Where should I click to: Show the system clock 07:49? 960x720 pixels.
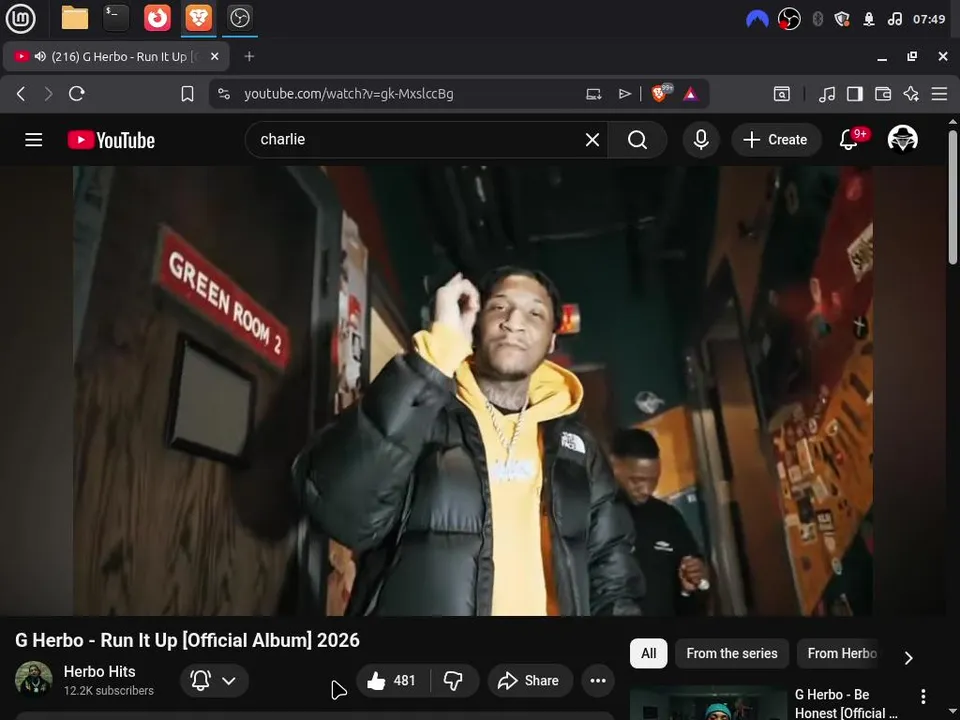tap(929, 19)
